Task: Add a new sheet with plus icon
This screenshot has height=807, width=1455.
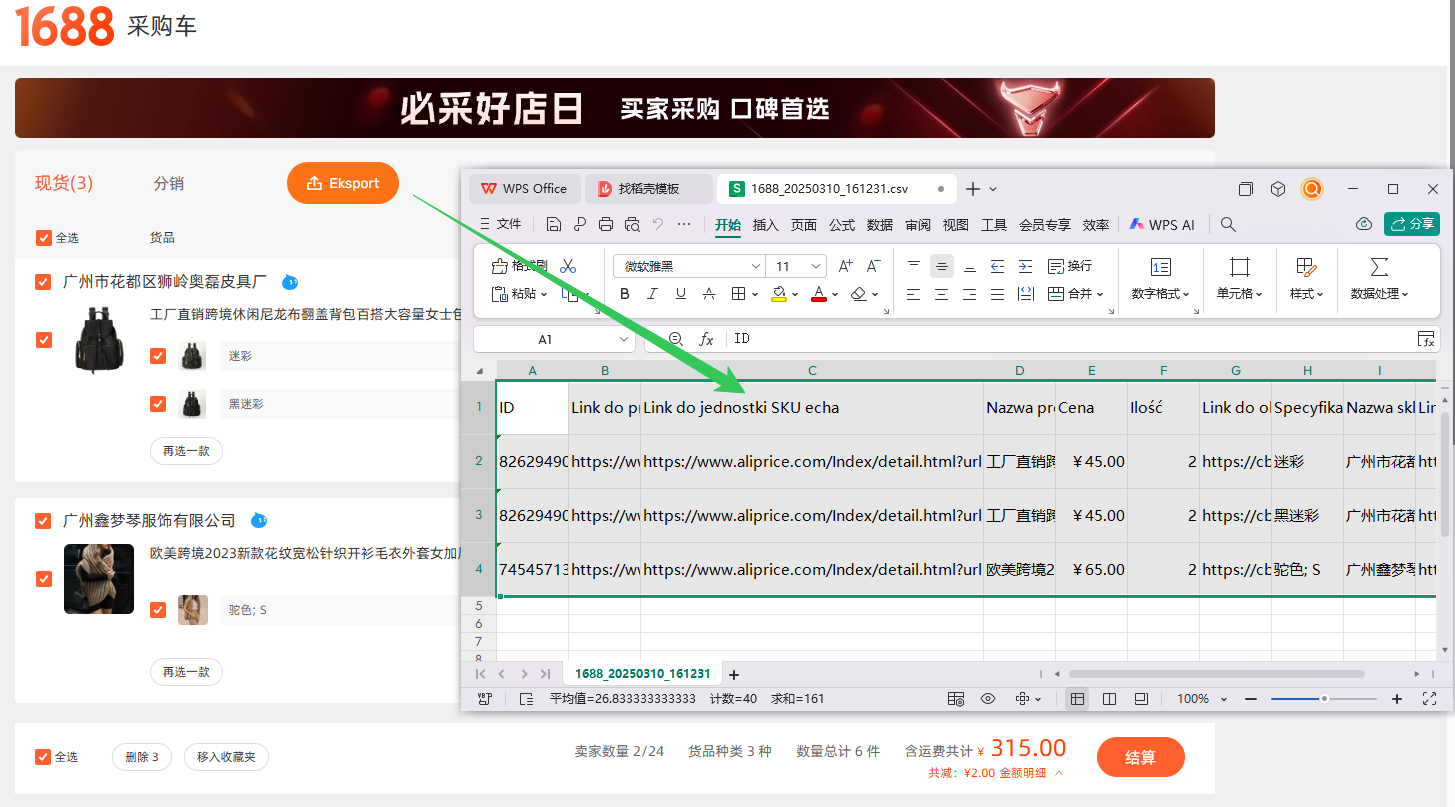Action: [x=733, y=674]
